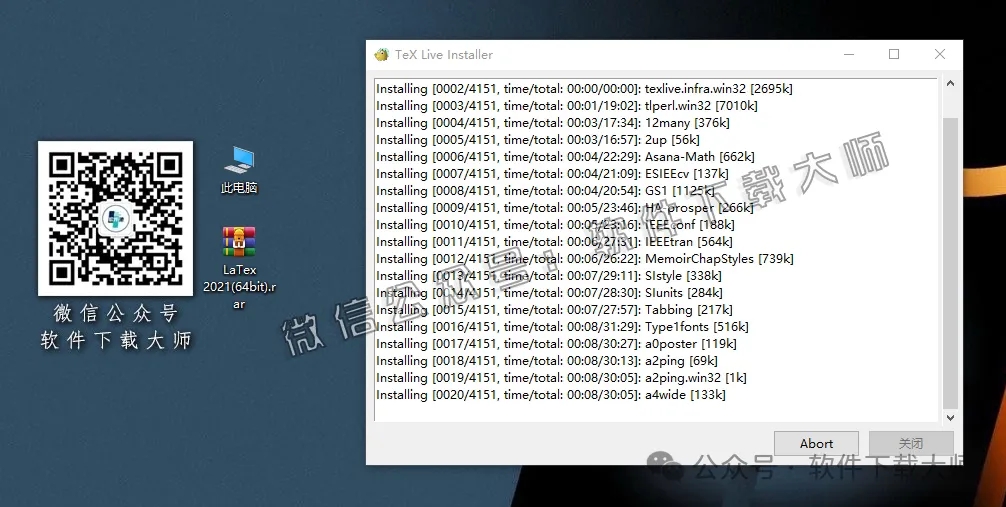
Task: Click log line for GS1 package
Action: [x=545, y=191]
